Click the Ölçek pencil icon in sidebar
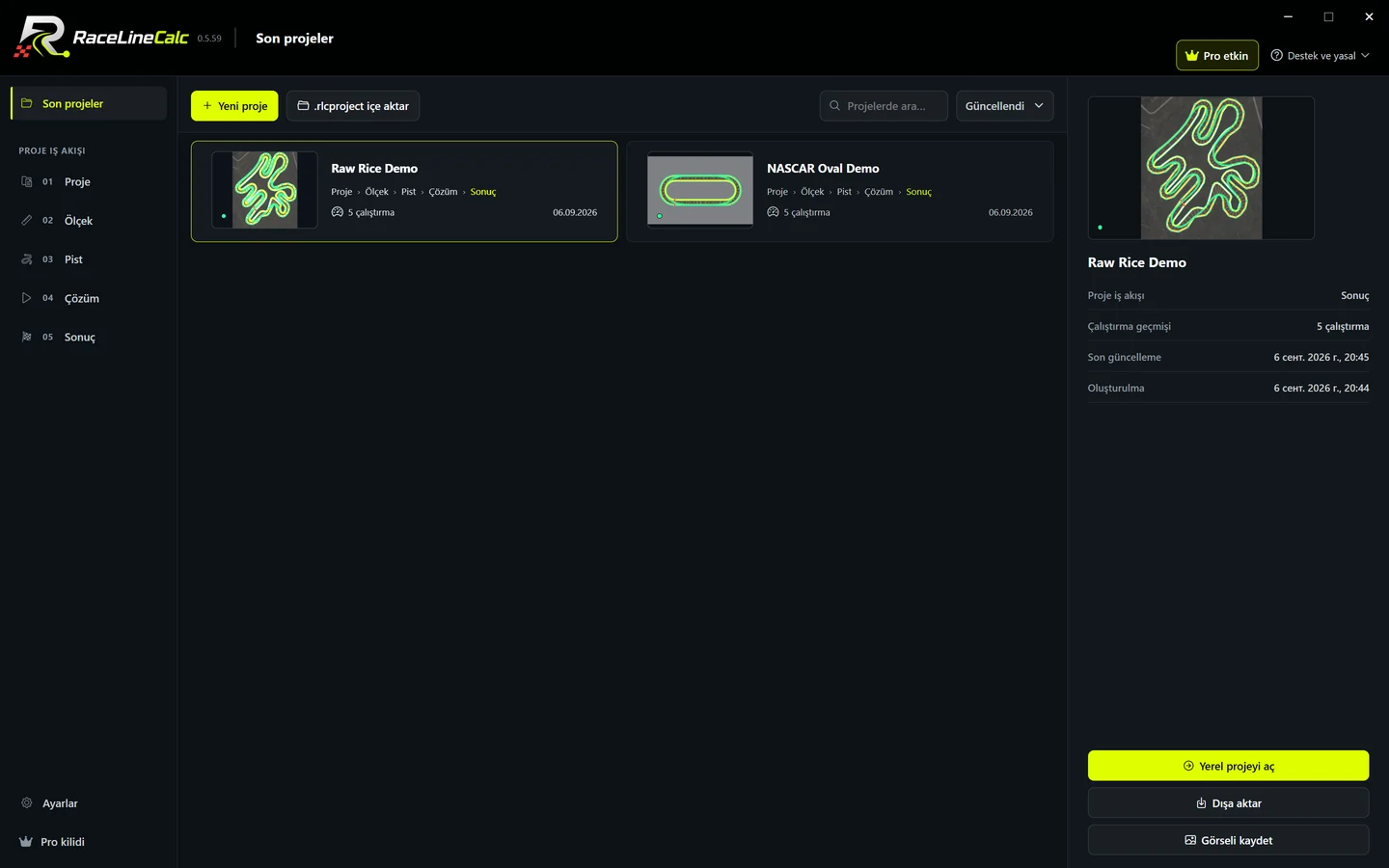The height and width of the screenshot is (868, 1389). click(27, 220)
